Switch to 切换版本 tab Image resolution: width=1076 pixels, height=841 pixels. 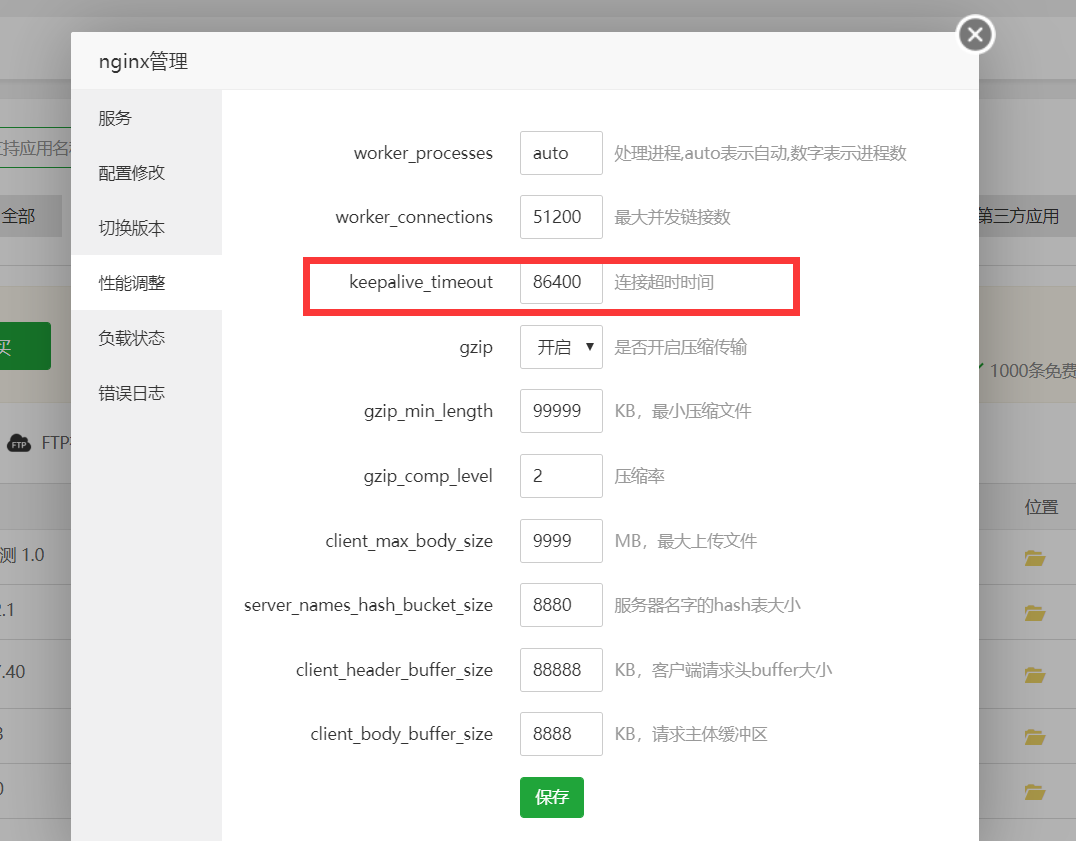pyautogui.click(x=146, y=228)
